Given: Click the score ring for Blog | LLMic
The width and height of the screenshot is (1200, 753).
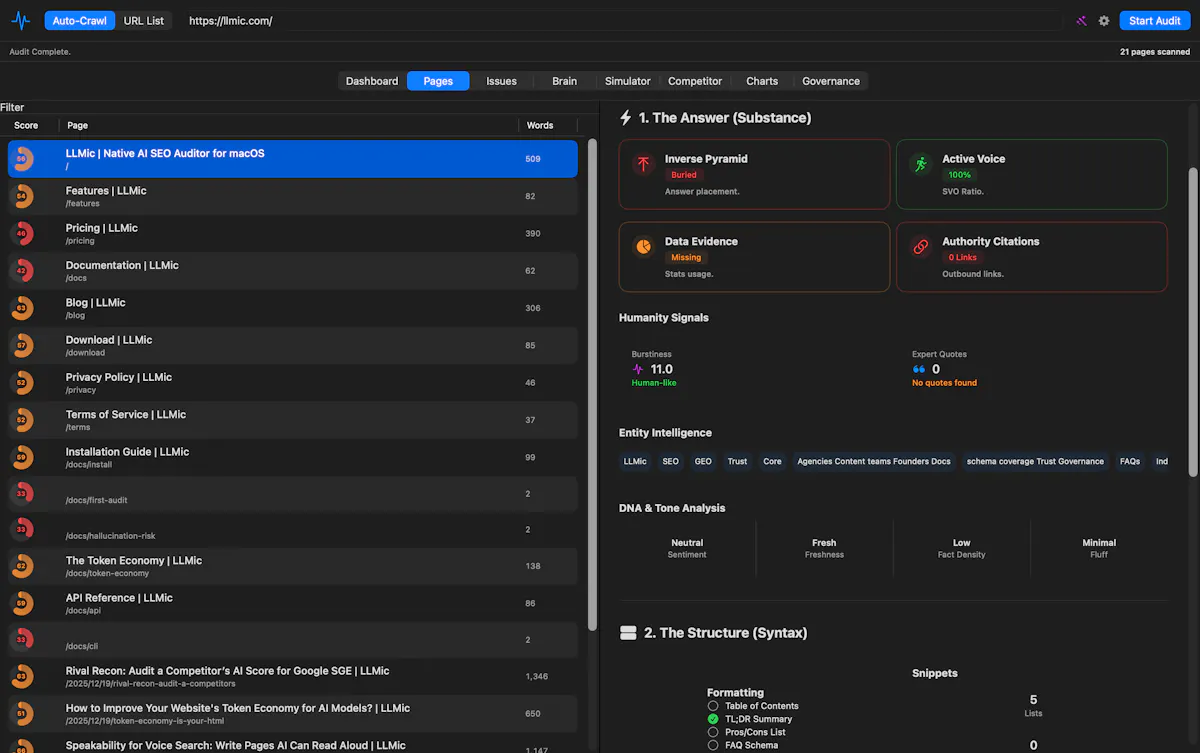Looking at the screenshot, I should (x=22, y=308).
